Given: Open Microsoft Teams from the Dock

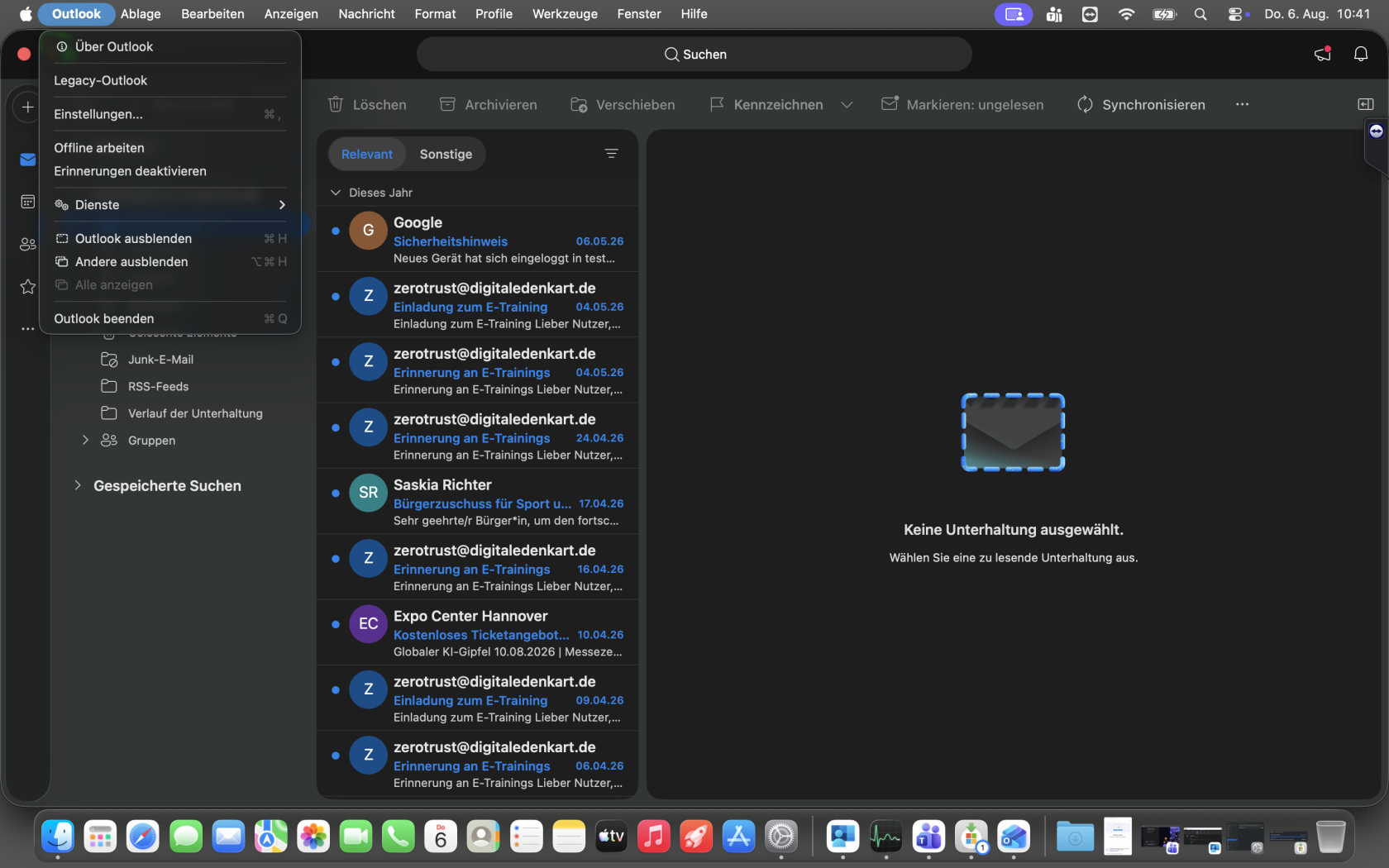Looking at the screenshot, I should pos(928,837).
